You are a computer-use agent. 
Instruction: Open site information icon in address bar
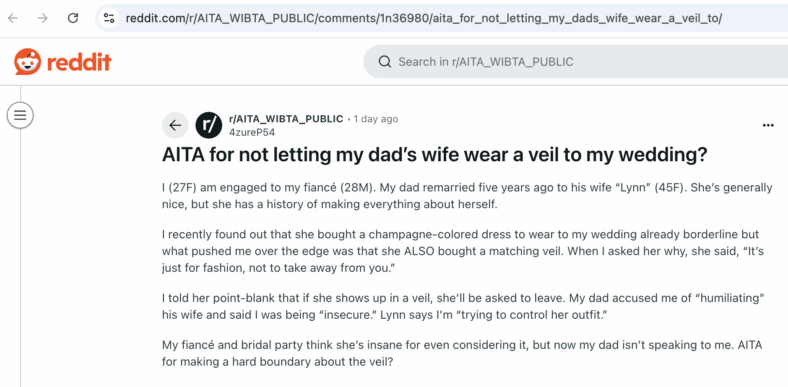(x=109, y=19)
